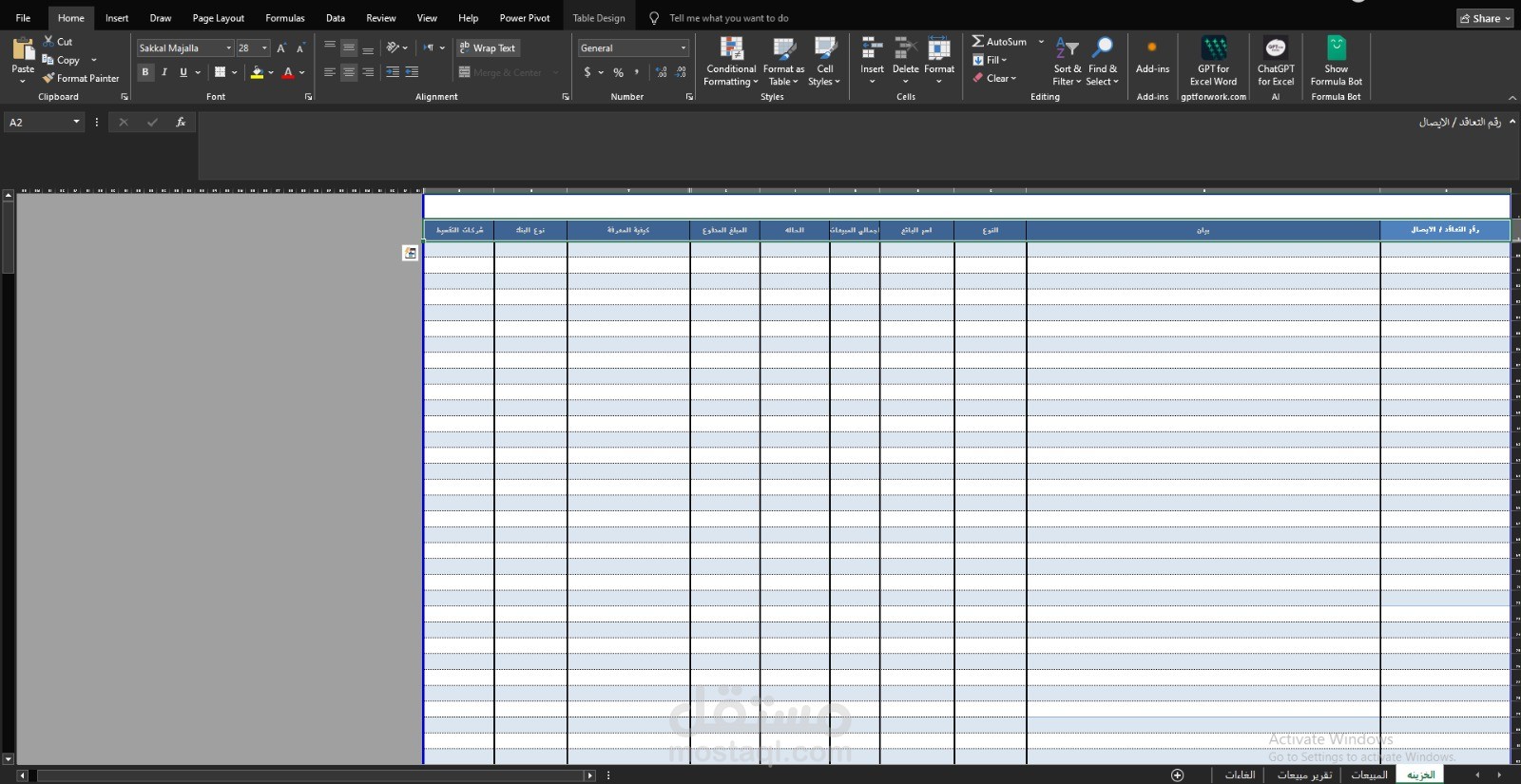Launch GPT for Excel Word add-in
1521x784 pixels.
[1213, 62]
